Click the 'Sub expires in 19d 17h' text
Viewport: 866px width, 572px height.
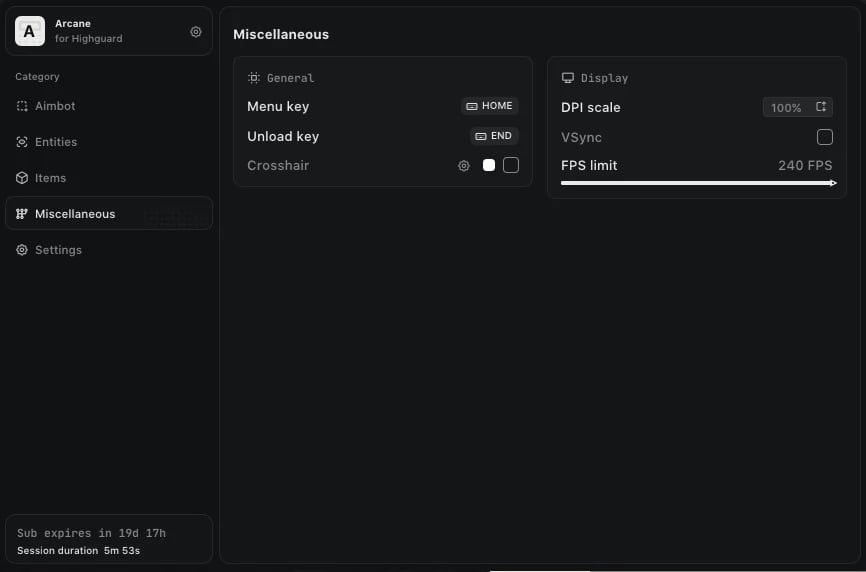coord(91,533)
